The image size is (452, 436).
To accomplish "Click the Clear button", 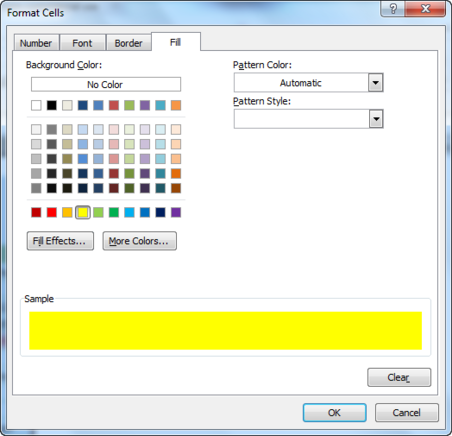I will pos(399,377).
